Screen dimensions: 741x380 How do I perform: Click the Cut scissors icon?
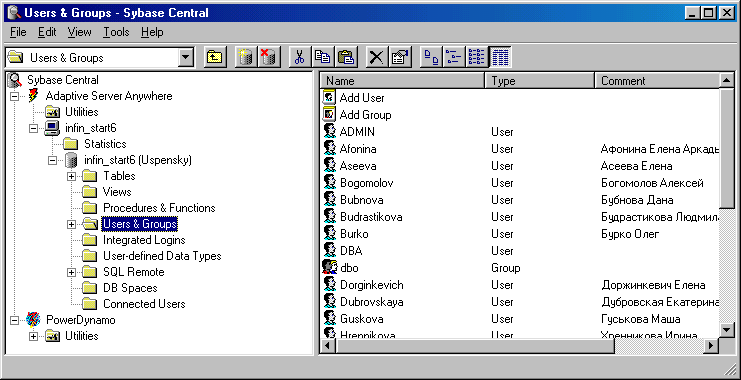tap(299, 57)
